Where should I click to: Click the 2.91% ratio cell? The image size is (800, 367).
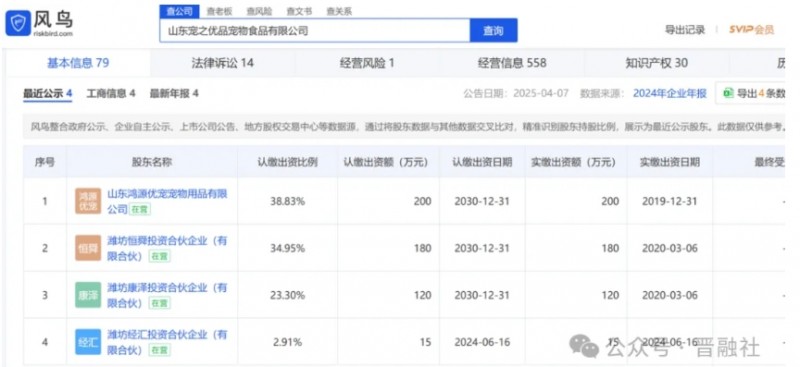pos(287,342)
